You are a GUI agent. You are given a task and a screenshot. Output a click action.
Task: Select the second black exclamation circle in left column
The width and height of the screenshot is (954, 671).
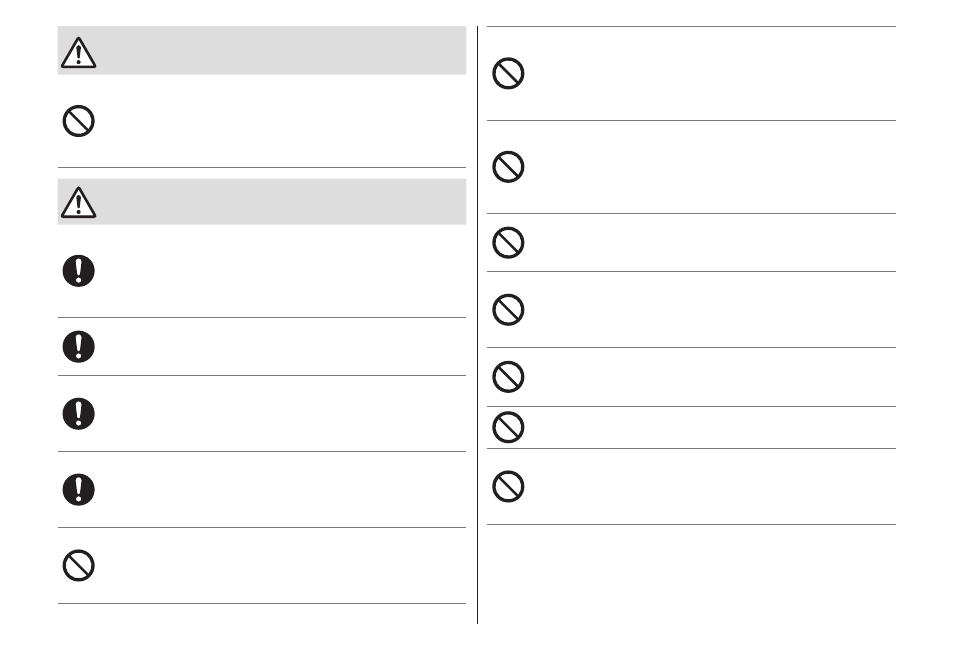(78, 347)
